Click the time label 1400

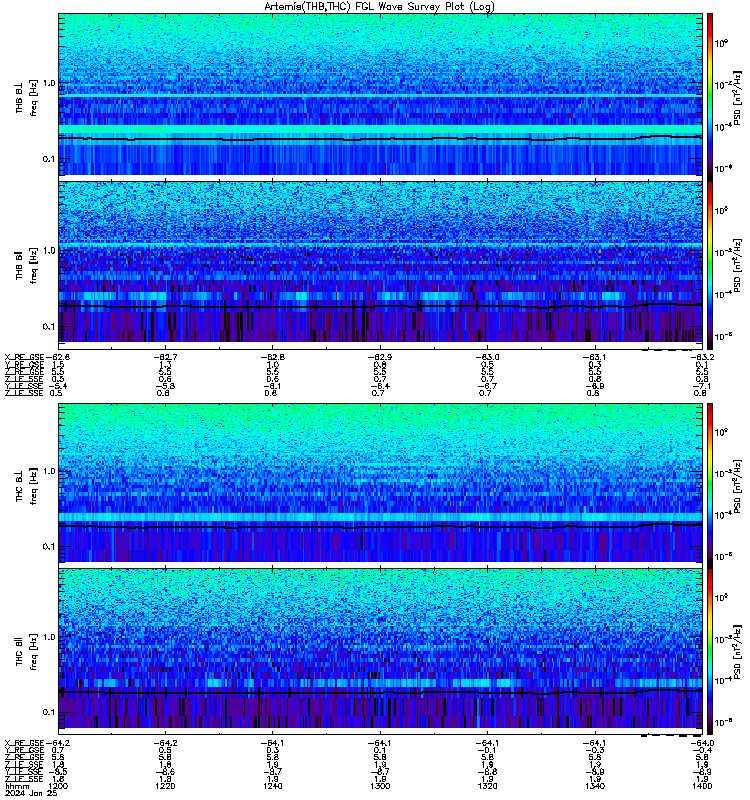702,786
